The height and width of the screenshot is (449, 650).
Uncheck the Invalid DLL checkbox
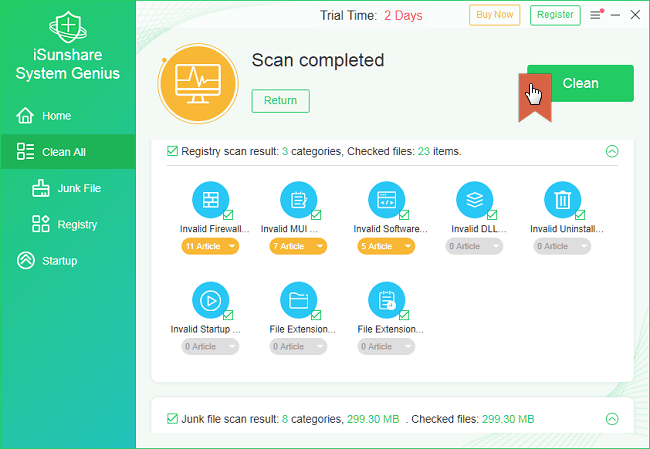492,215
